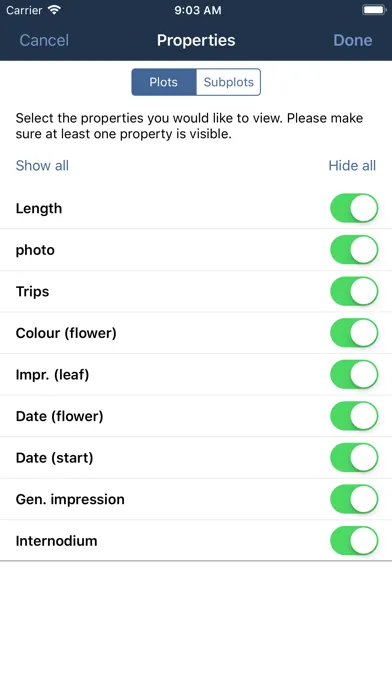This screenshot has height=696, width=392.
Task: Switch off Impr. (leaf) property
Action: [354, 374]
